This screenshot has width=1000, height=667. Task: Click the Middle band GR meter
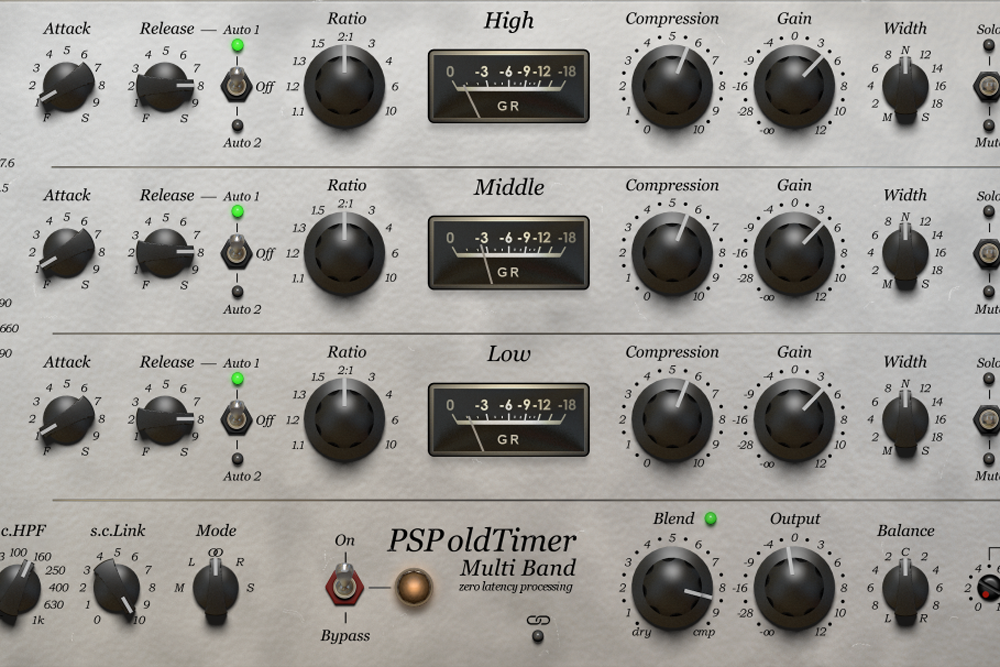pyautogui.click(x=508, y=253)
